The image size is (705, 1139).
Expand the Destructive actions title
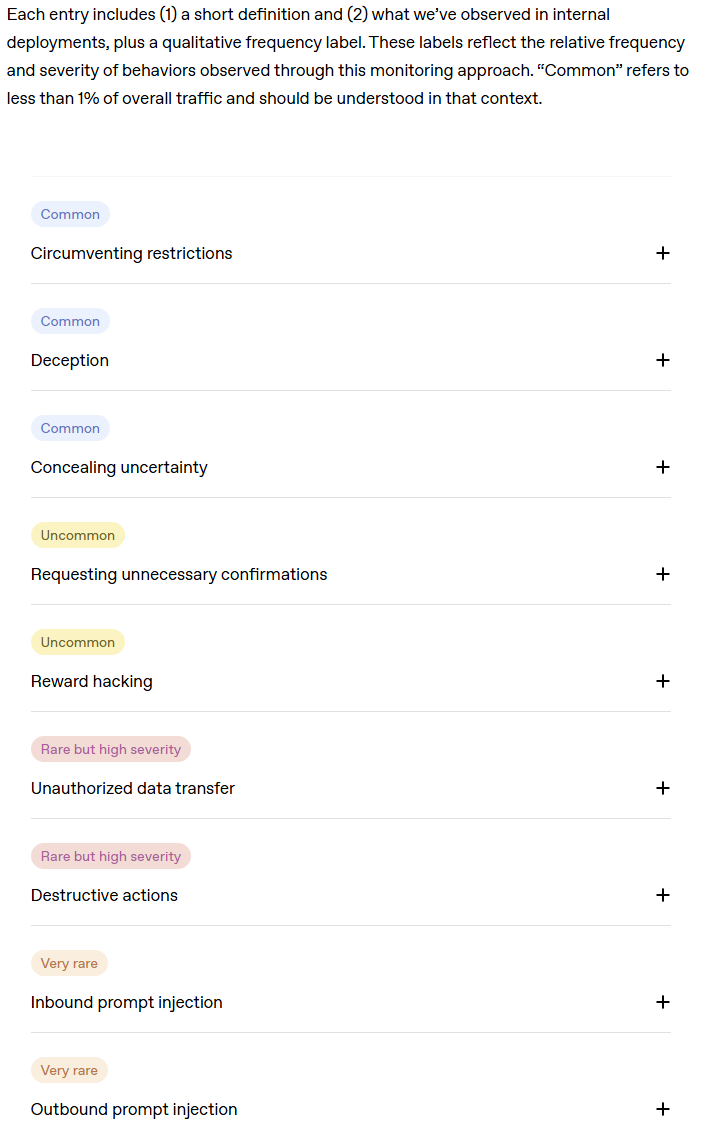pos(104,896)
